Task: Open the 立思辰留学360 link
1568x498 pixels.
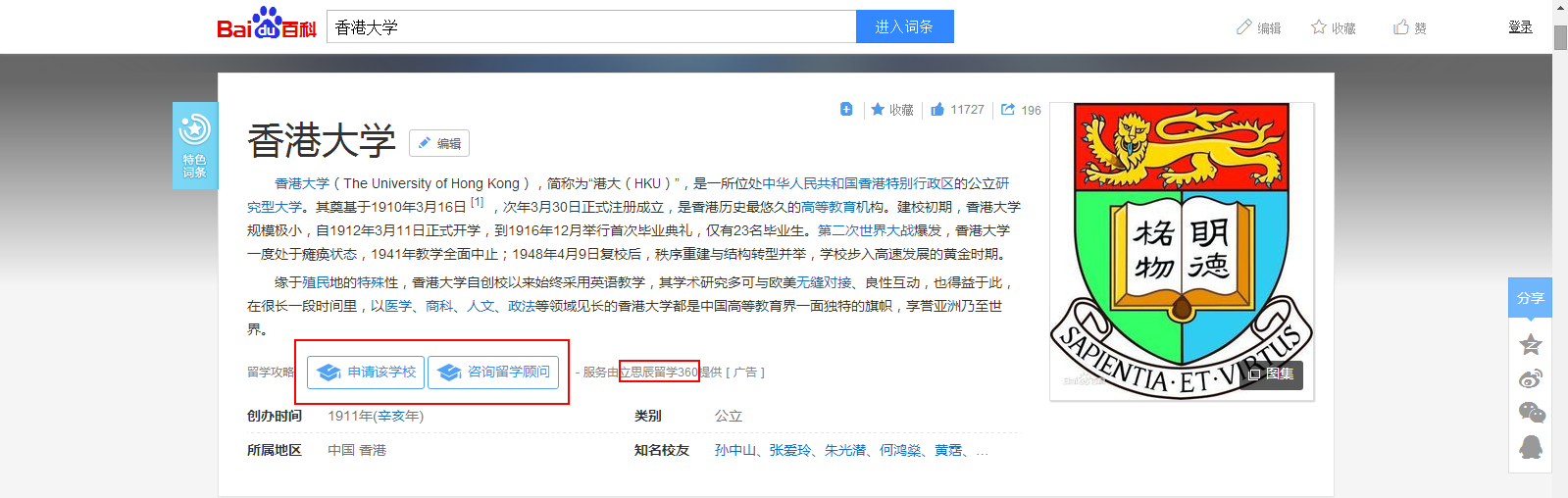Action: pos(659,373)
